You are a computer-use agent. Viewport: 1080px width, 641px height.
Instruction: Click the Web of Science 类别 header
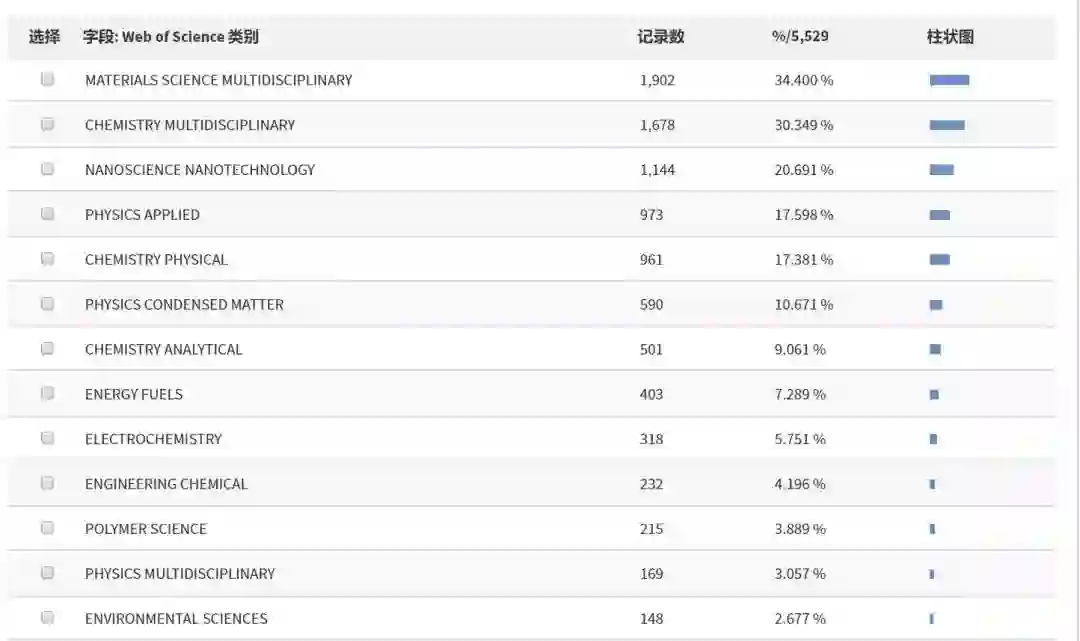(171, 37)
